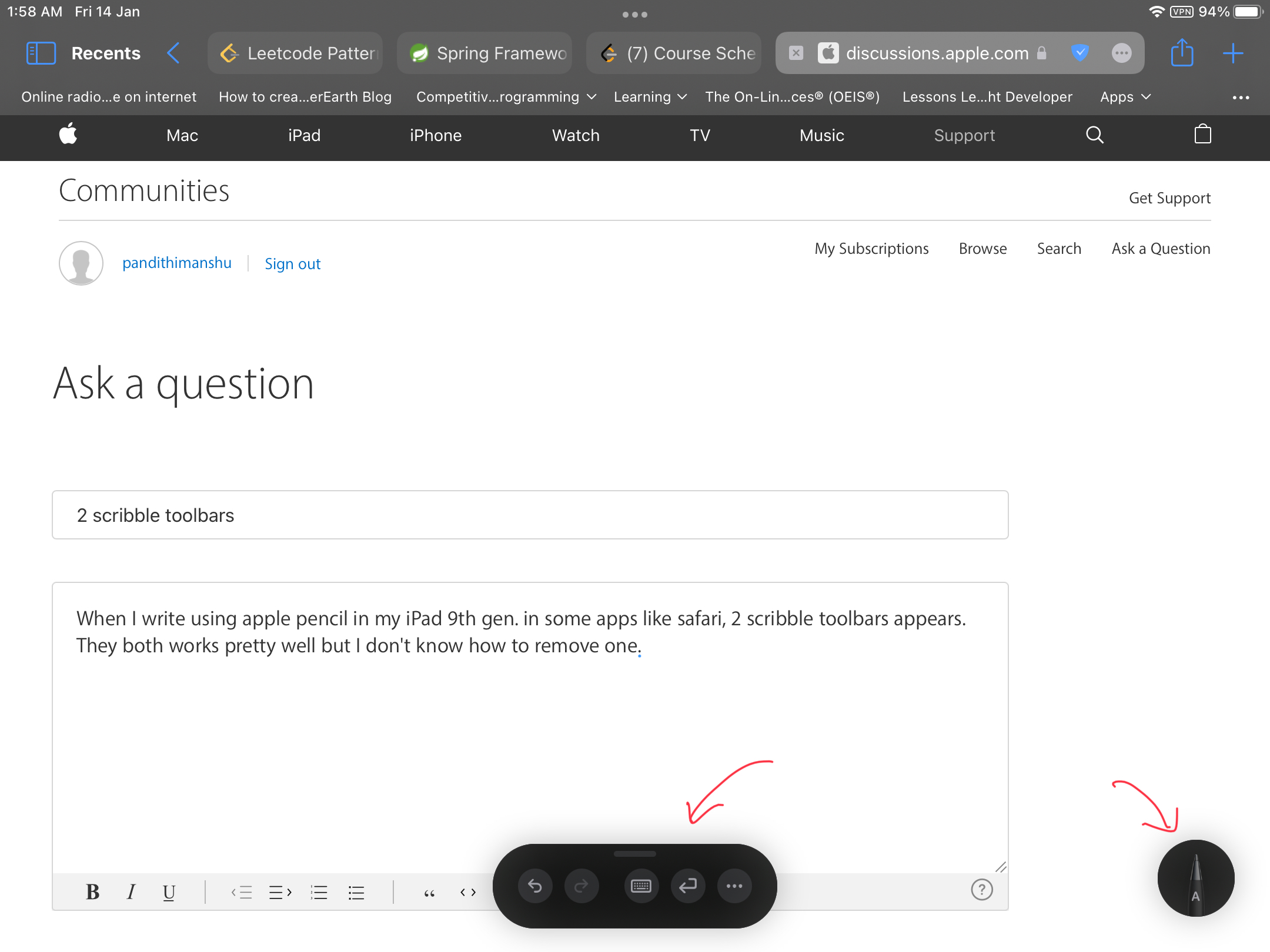Open the Apps dropdown in the favorites bar
The width and height of the screenshot is (1270, 952).
click(1124, 96)
